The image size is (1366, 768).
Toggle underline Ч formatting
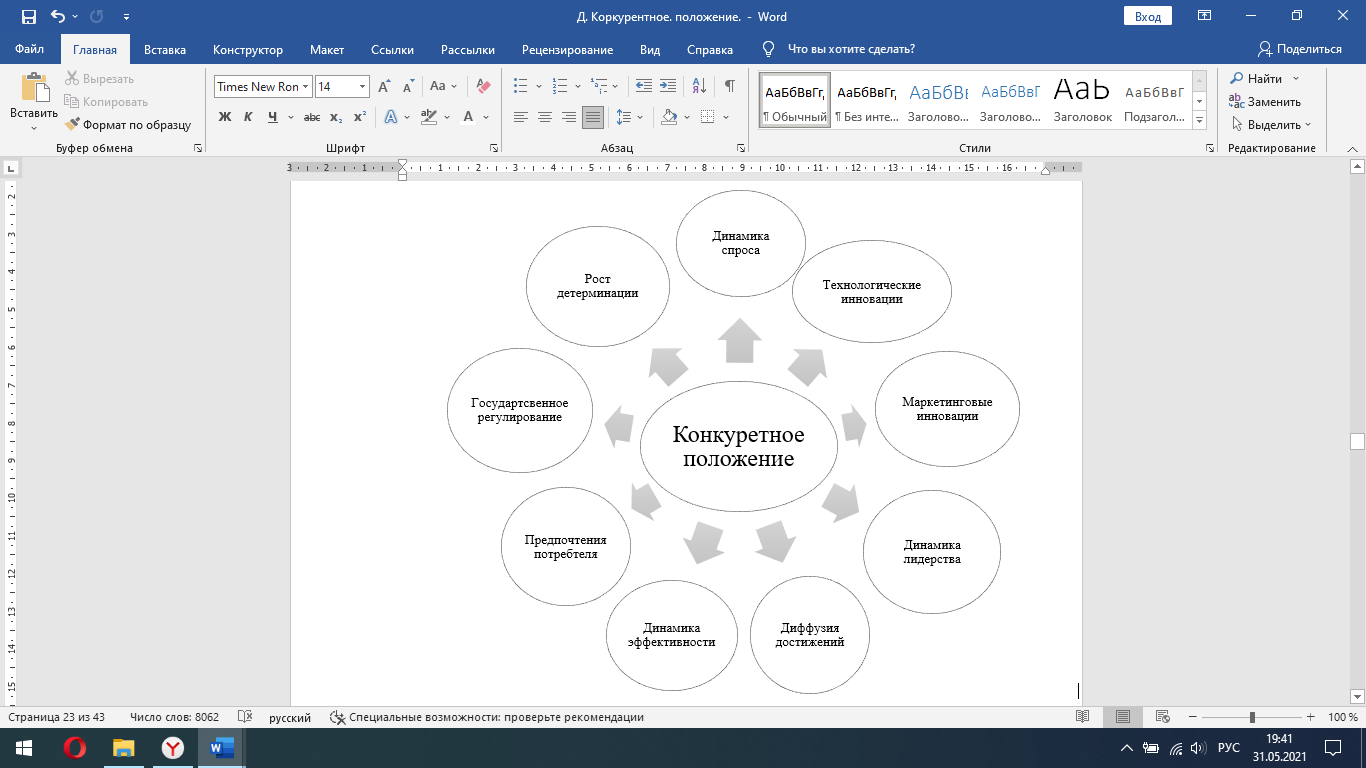coord(272,117)
